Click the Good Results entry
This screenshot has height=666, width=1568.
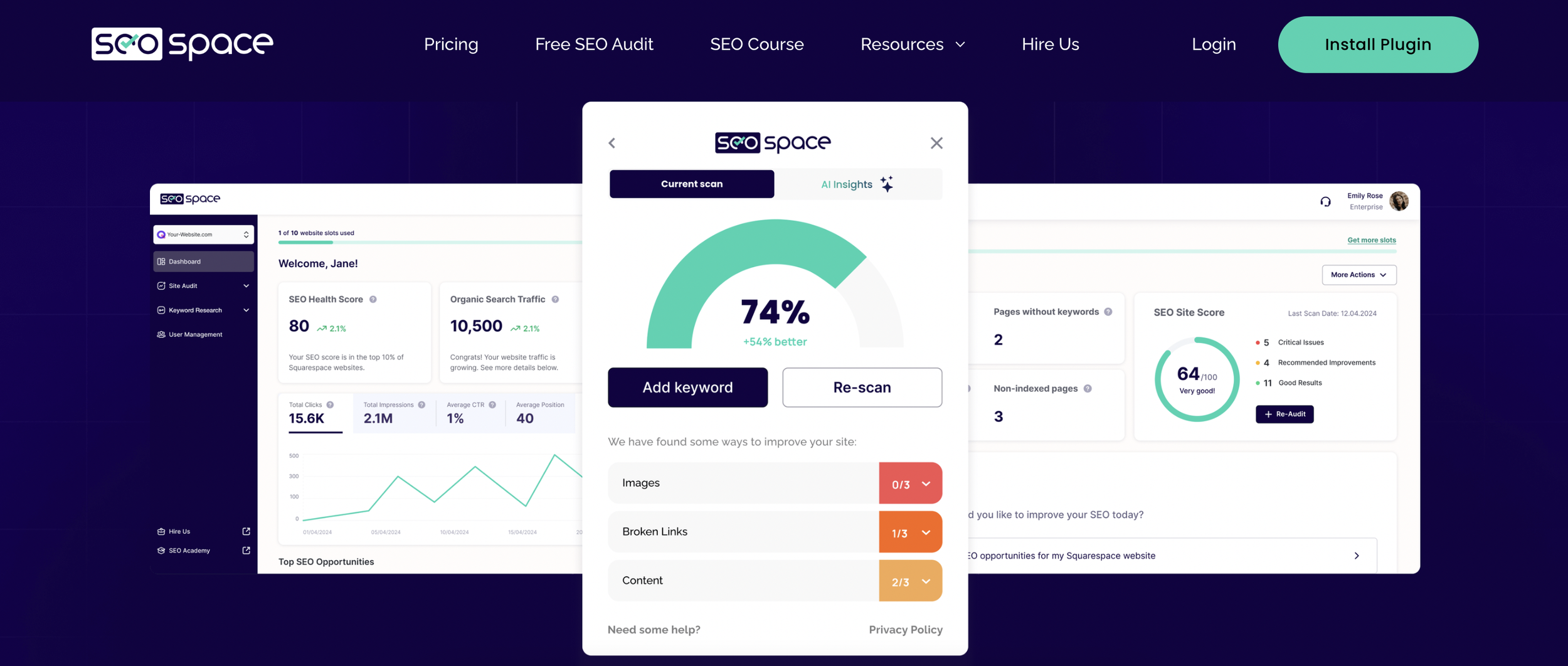tap(1288, 383)
